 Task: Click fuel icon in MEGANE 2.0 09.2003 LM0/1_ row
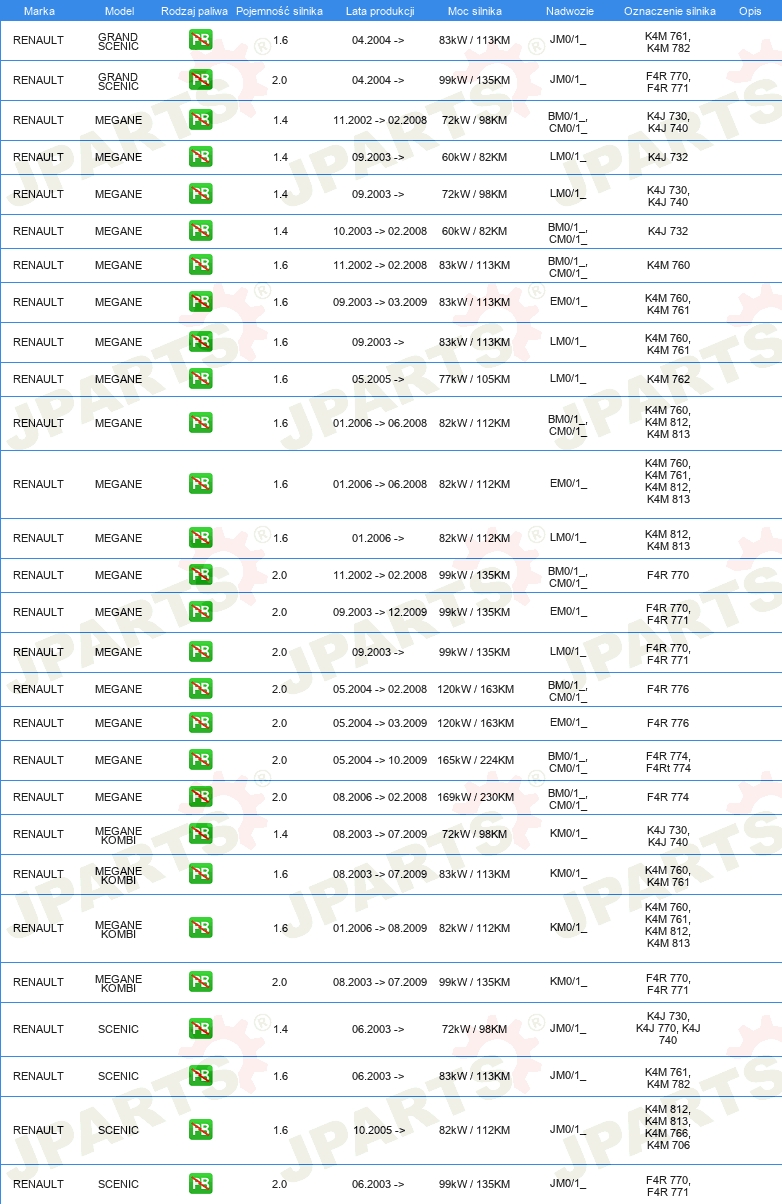click(x=200, y=652)
